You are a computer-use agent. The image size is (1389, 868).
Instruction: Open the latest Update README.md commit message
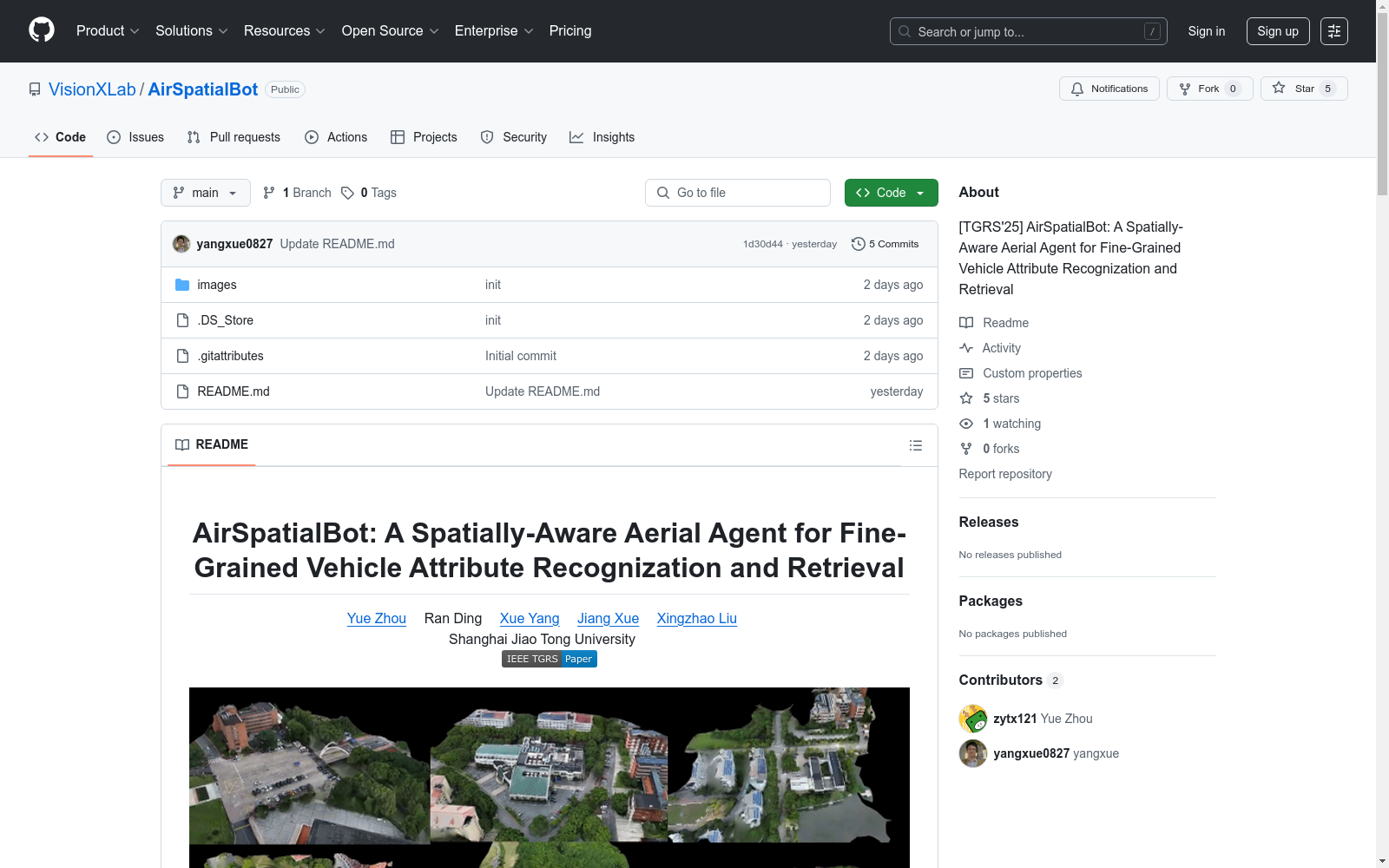pos(338,244)
